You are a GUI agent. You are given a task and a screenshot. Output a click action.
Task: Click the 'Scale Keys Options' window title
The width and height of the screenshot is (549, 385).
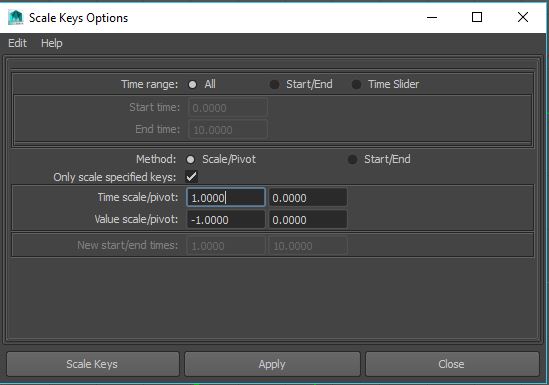pyautogui.click(x=78, y=18)
